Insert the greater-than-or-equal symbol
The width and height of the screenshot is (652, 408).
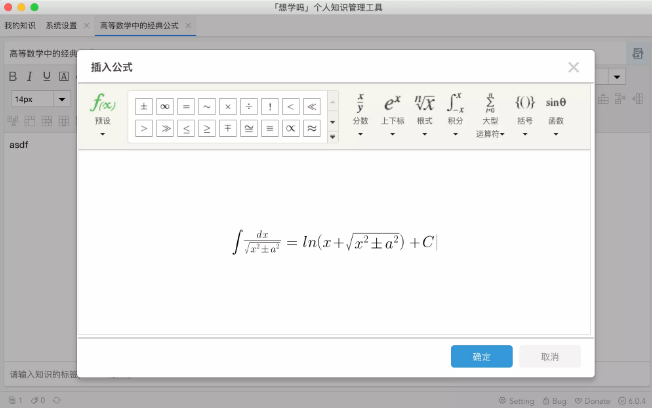point(207,129)
